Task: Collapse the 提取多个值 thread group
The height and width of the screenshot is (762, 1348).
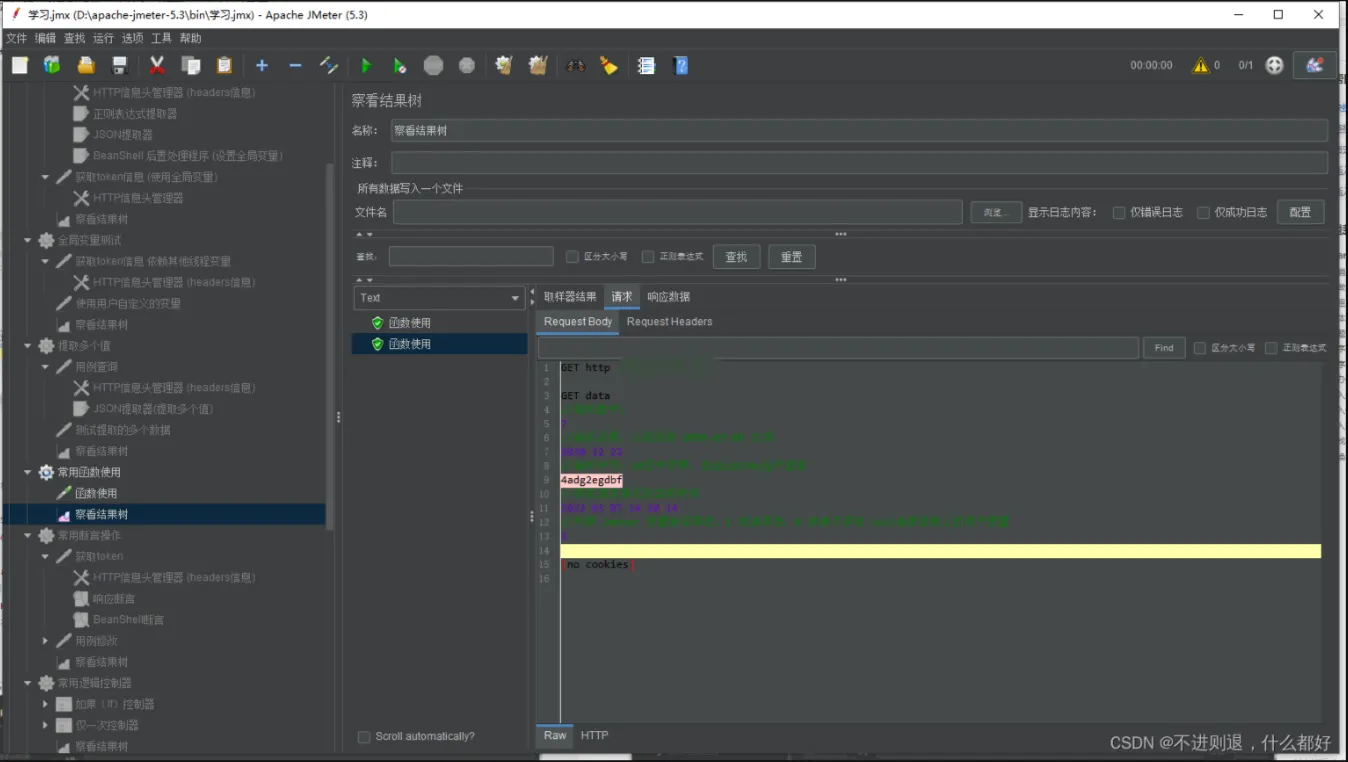Action: [28, 346]
